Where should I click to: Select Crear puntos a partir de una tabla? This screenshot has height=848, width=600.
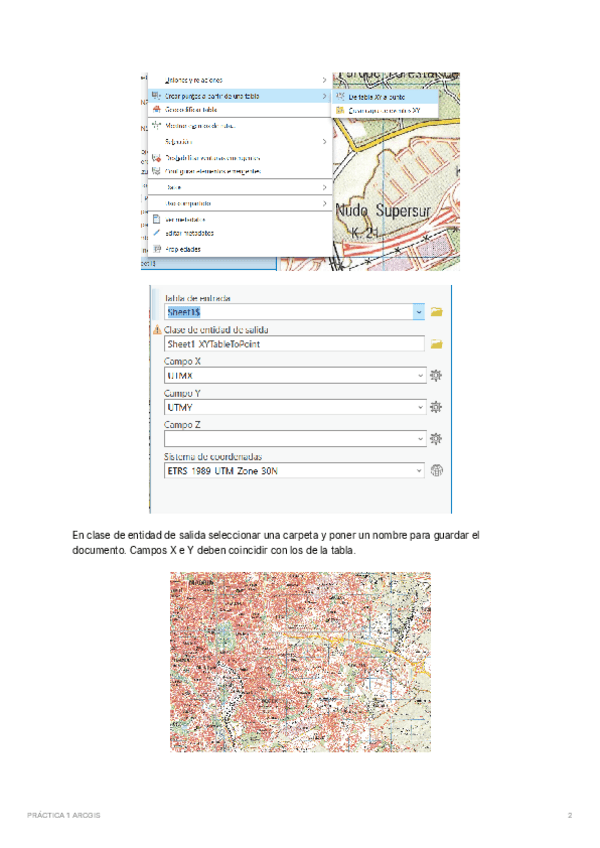click(x=240, y=96)
